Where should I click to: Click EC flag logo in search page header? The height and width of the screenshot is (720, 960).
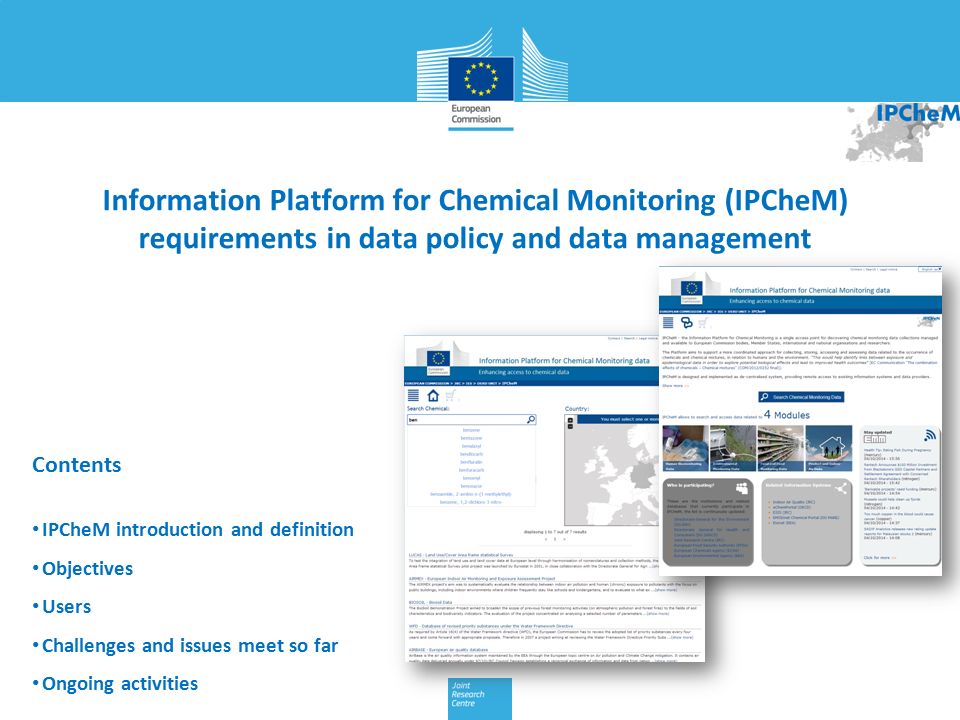pos(437,360)
